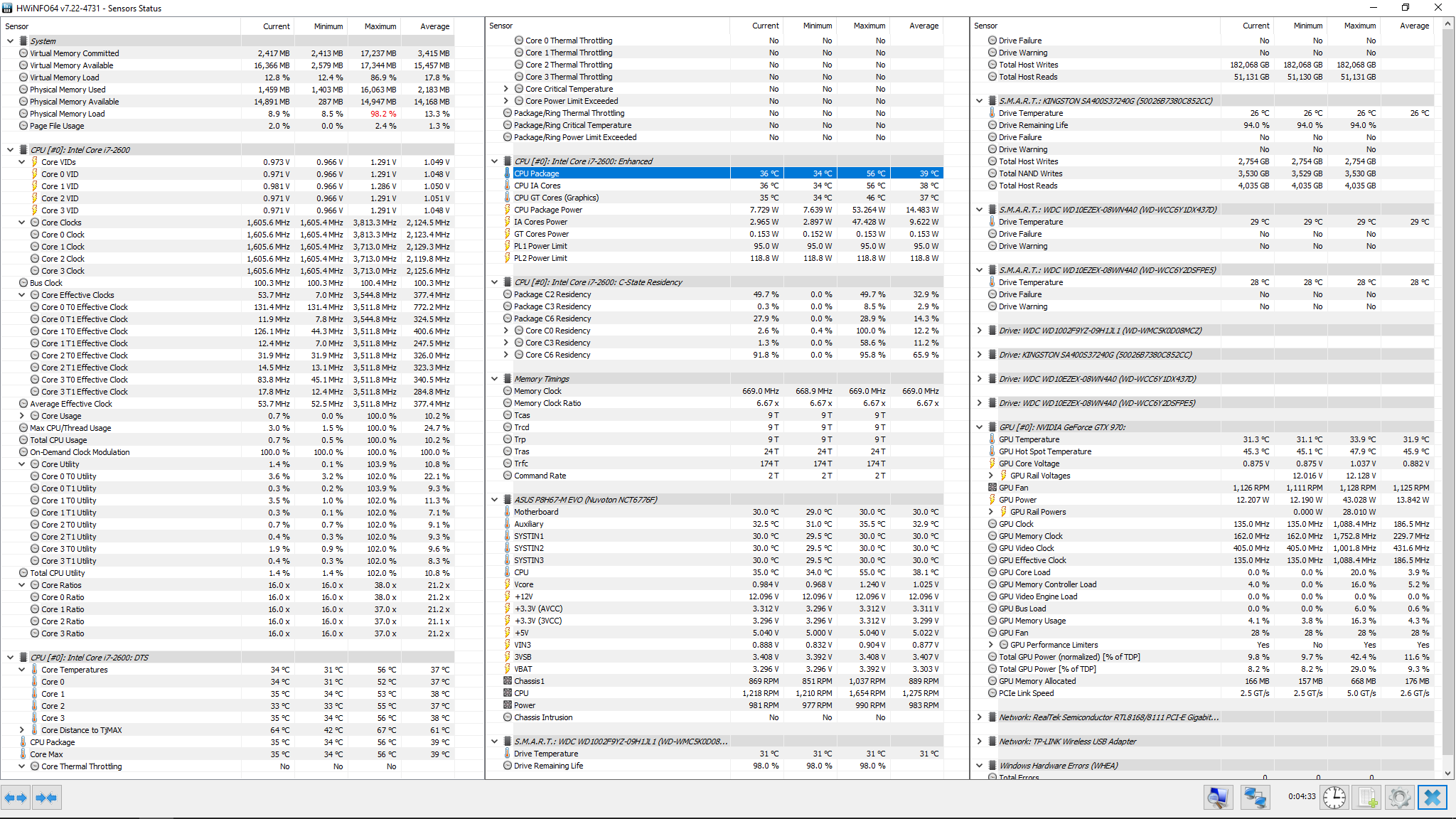The width and height of the screenshot is (1456, 819).
Task: Click the chip icon beside GPU [#0] GeForce GTX 970
Action: click(992, 427)
